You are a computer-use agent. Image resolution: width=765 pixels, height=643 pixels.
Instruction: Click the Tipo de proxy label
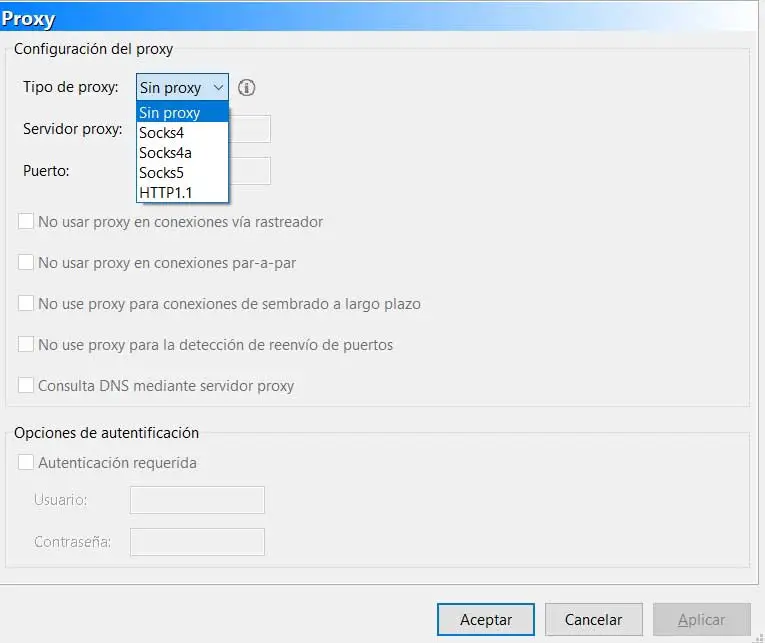(71, 87)
